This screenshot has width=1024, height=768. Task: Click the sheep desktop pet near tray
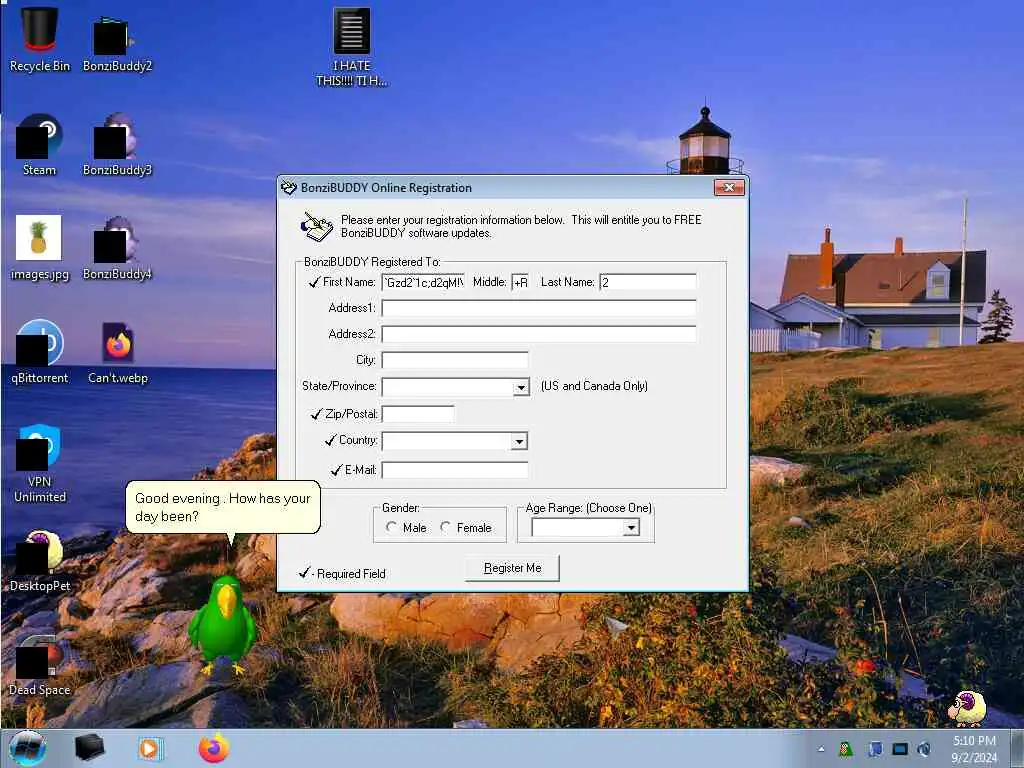click(x=968, y=708)
